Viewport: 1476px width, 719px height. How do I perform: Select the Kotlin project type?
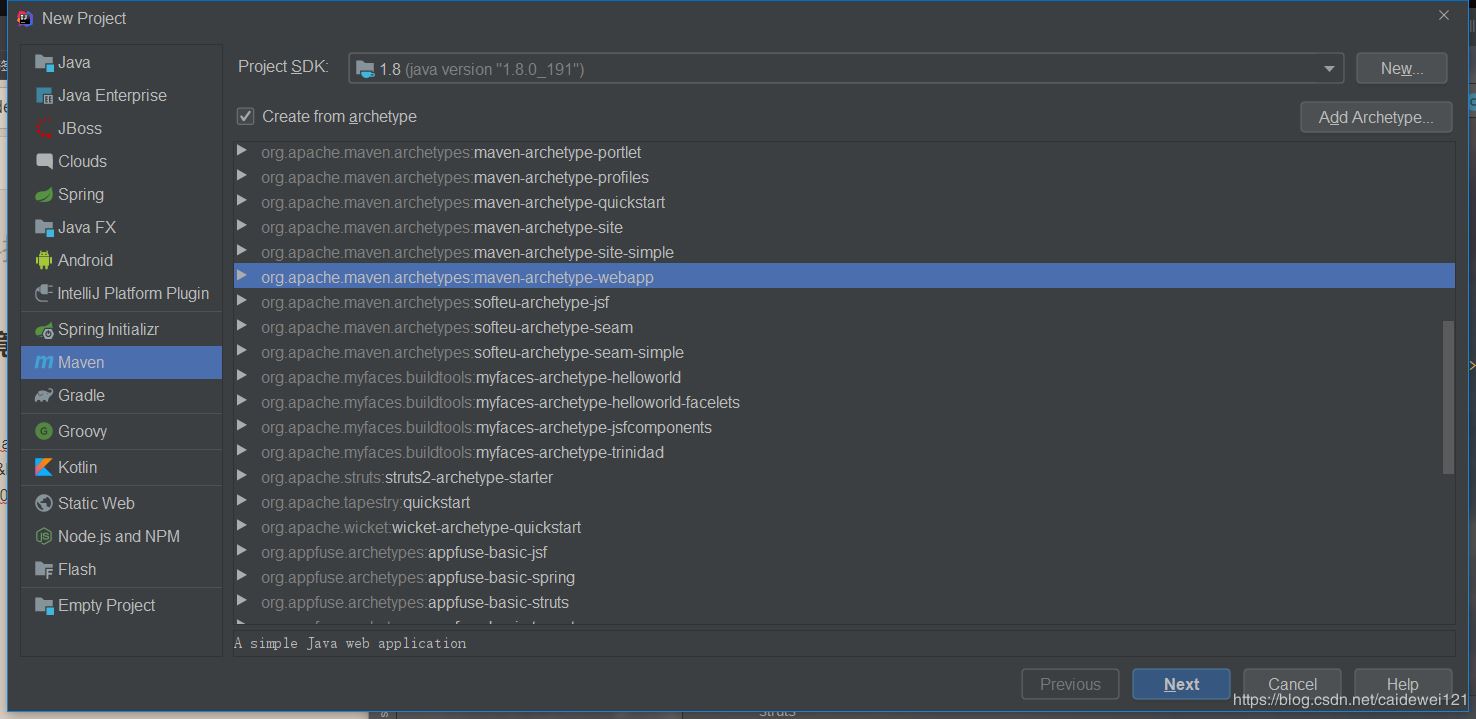pos(80,467)
